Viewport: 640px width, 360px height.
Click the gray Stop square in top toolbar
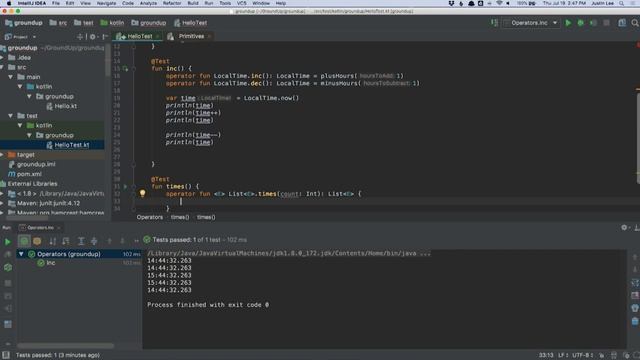[607, 23]
